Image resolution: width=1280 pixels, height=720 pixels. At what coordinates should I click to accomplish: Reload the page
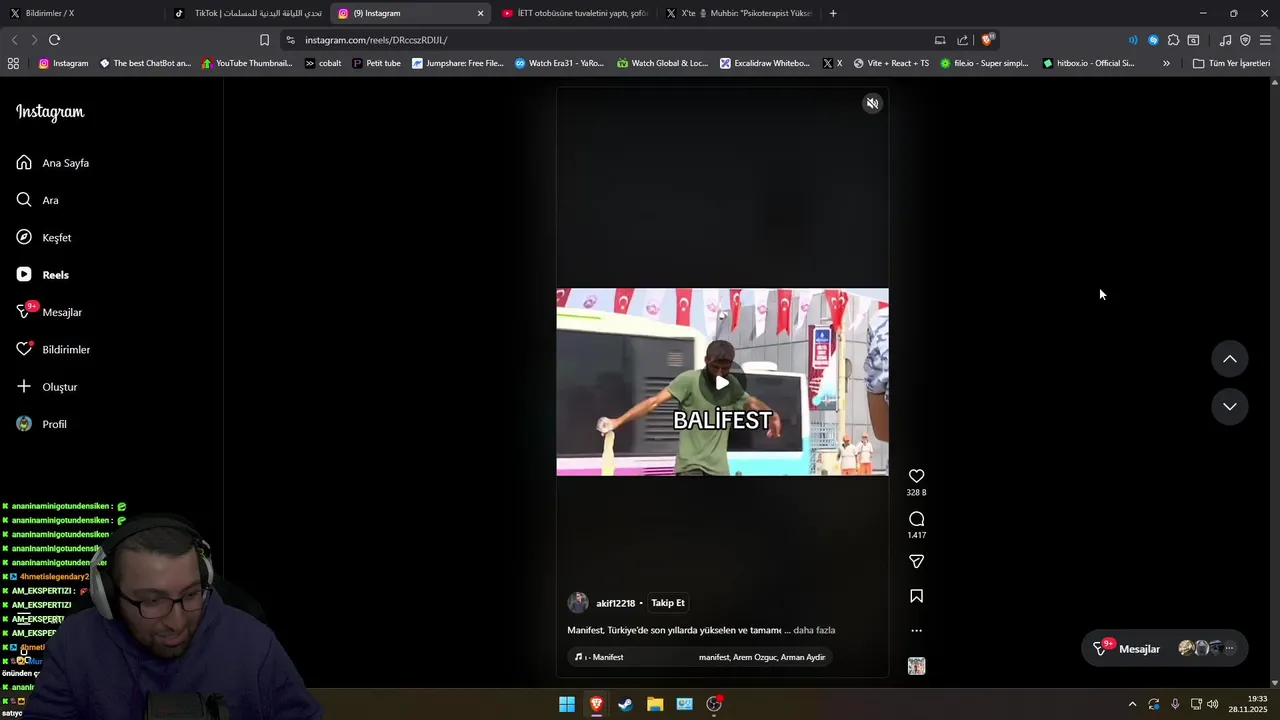pyautogui.click(x=54, y=40)
